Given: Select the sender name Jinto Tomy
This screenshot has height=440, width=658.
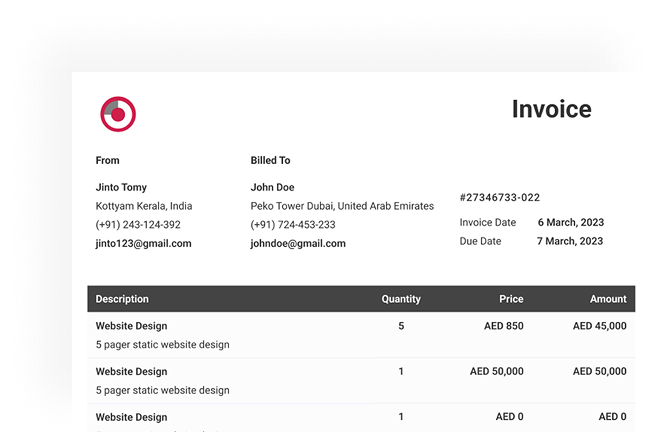Looking at the screenshot, I should click(121, 187).
